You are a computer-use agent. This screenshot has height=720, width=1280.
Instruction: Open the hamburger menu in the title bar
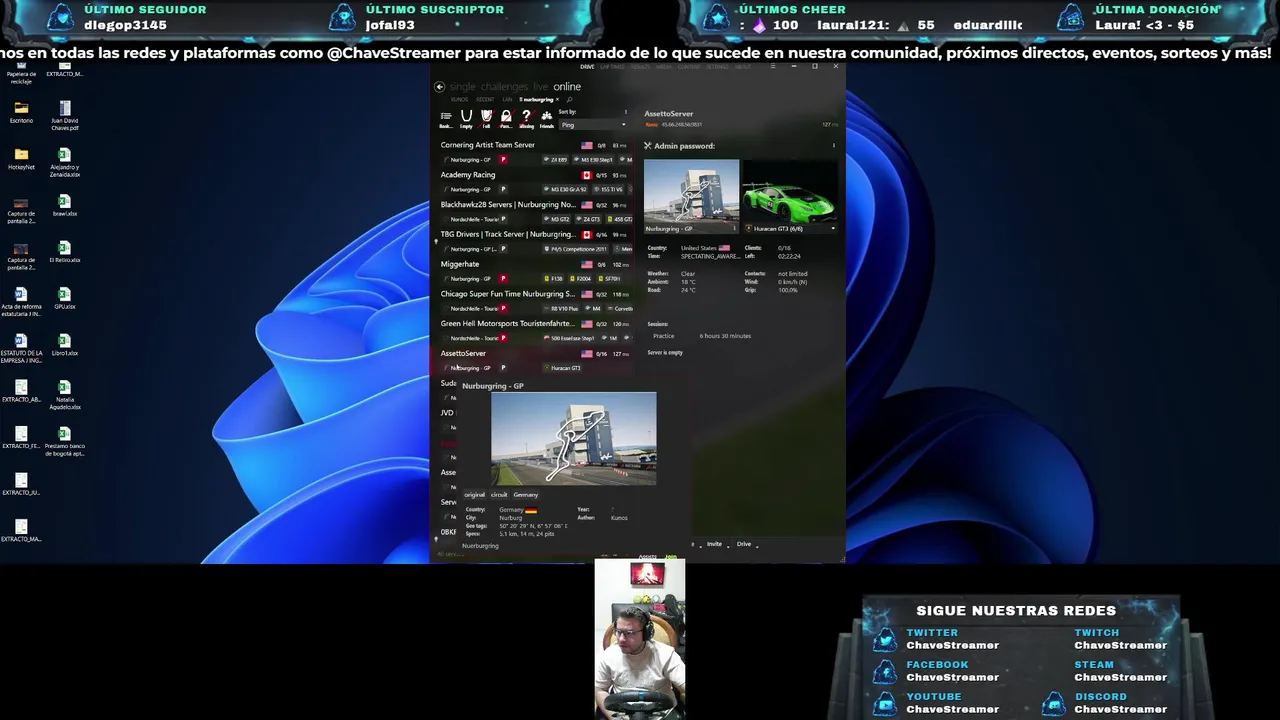click(x=773, y=66)
